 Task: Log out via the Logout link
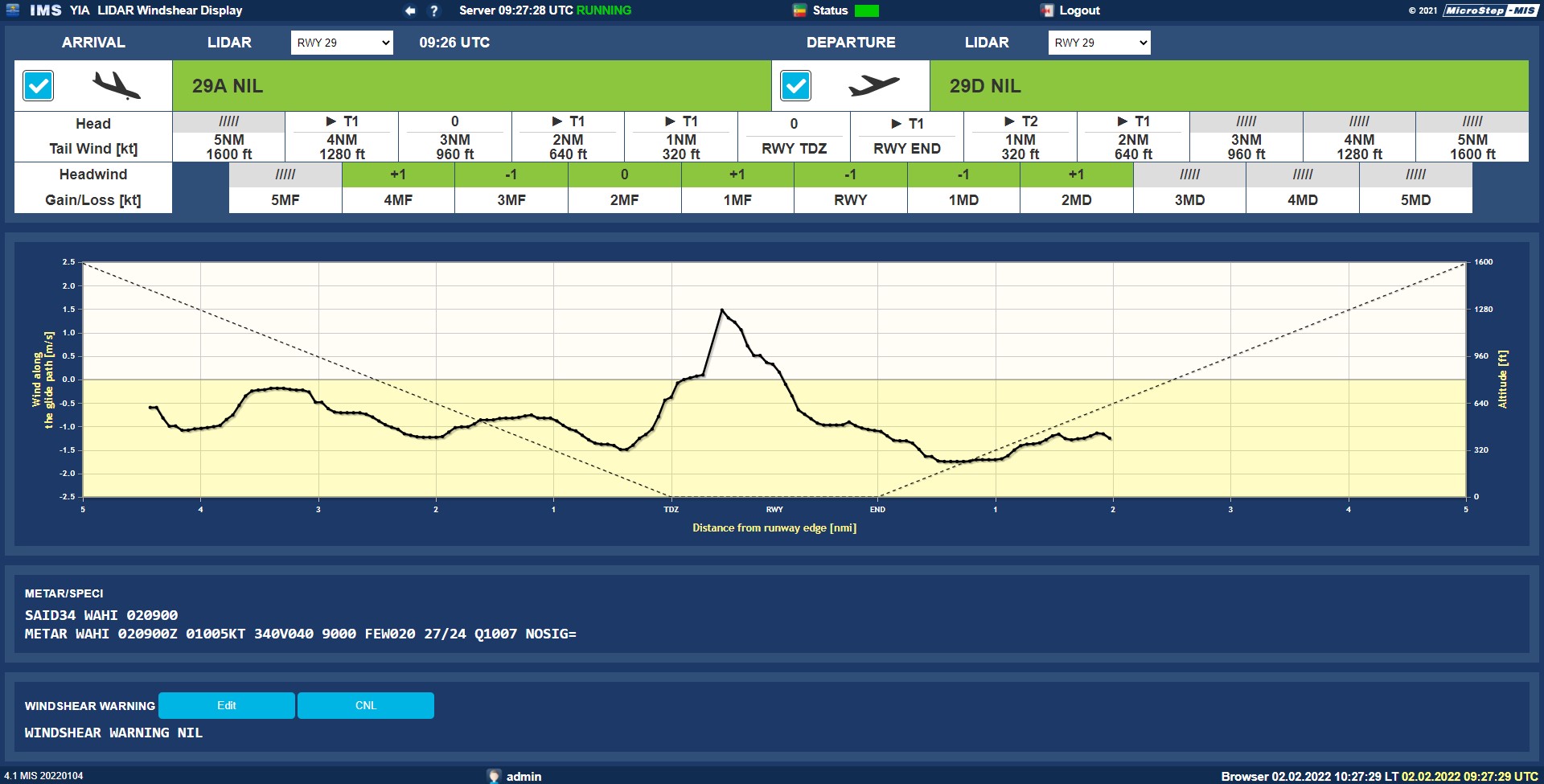click(x=1079, y=10)
